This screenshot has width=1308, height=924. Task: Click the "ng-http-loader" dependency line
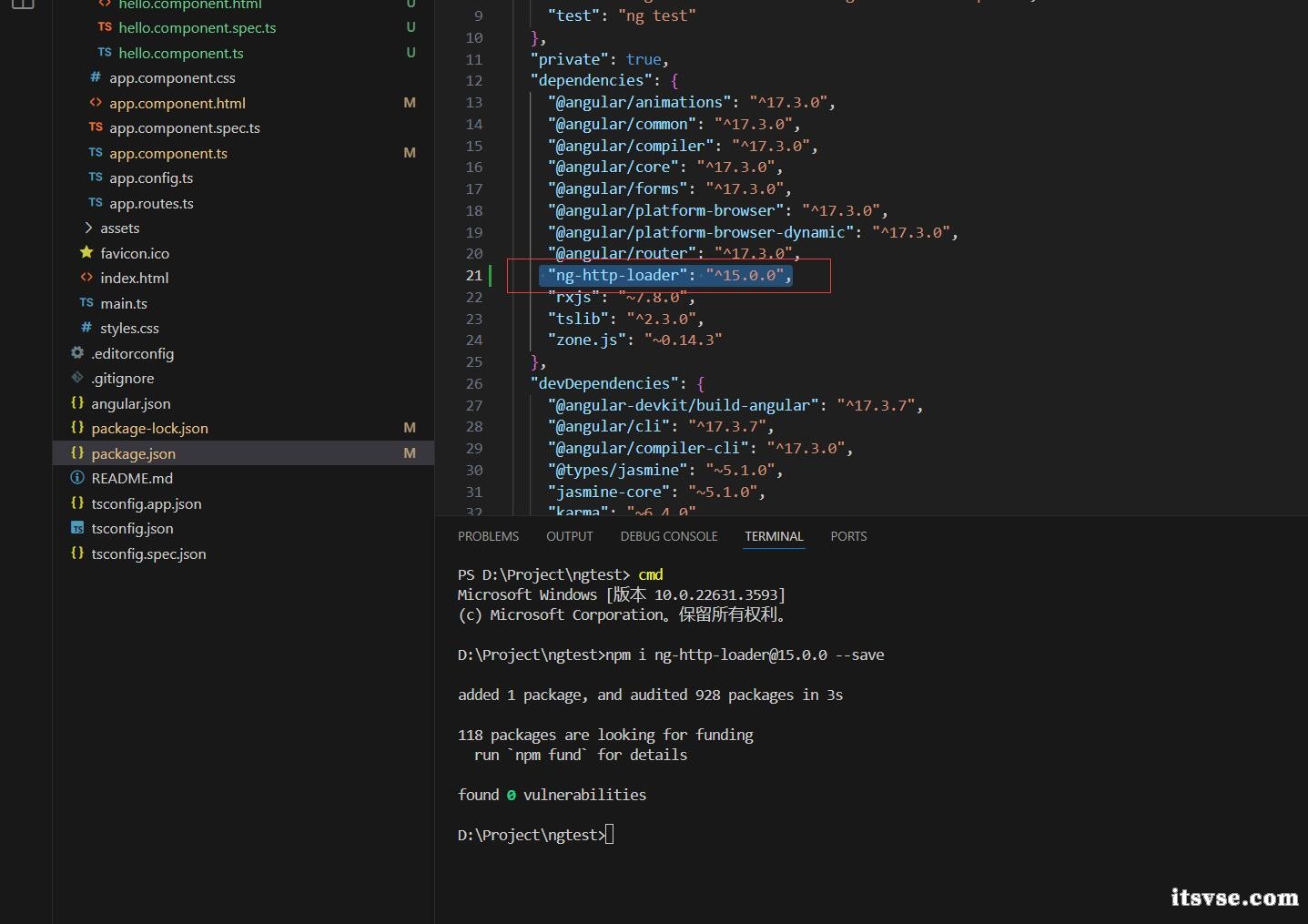click(x=670, y=275)
